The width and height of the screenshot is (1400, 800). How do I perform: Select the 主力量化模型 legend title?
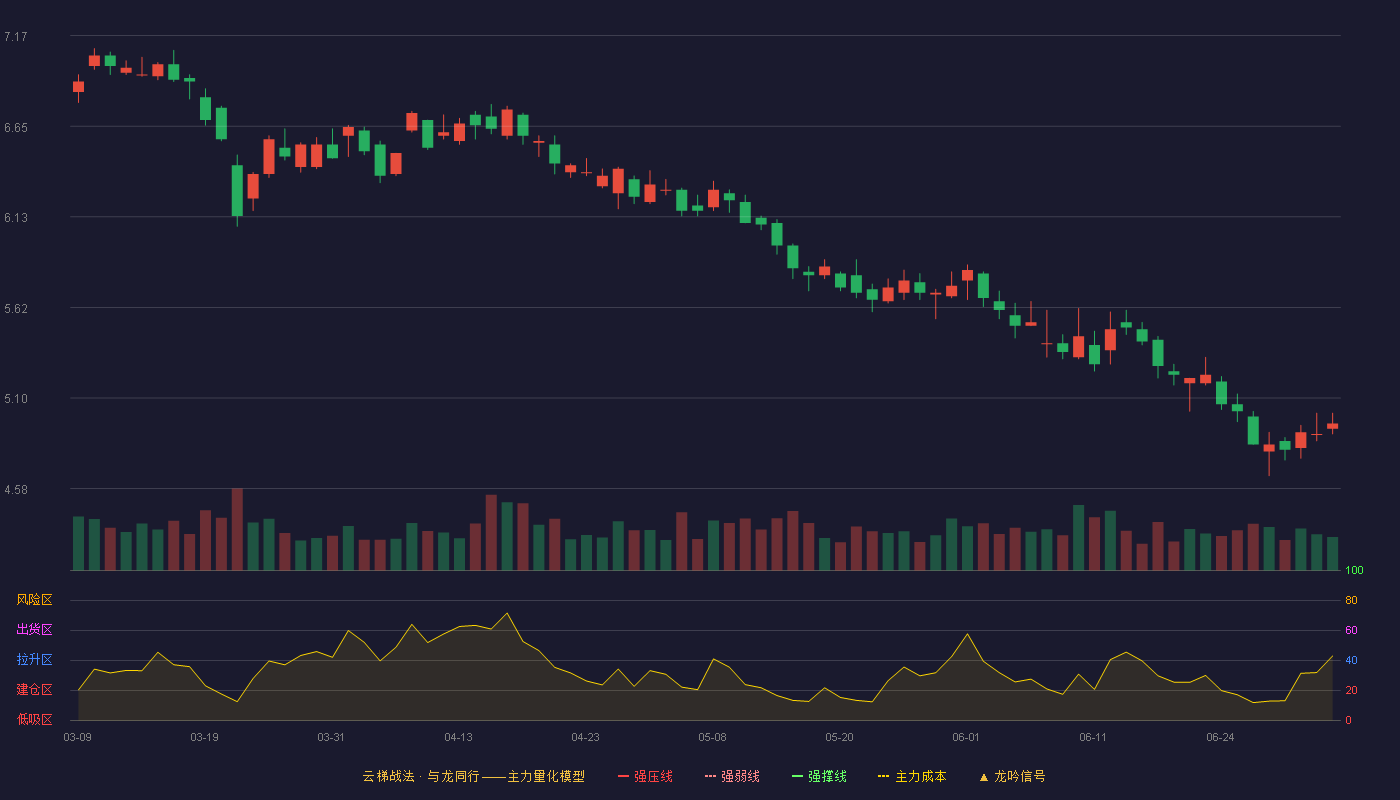pyautogui.click(x=546, y=776)
